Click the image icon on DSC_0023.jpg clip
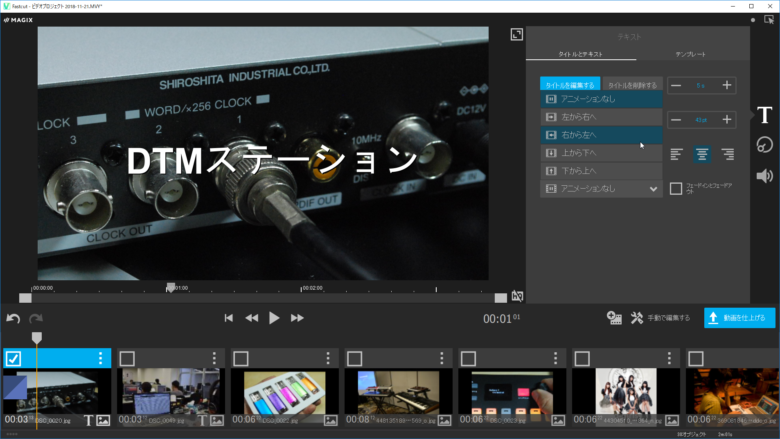 [x=558, y=421]
